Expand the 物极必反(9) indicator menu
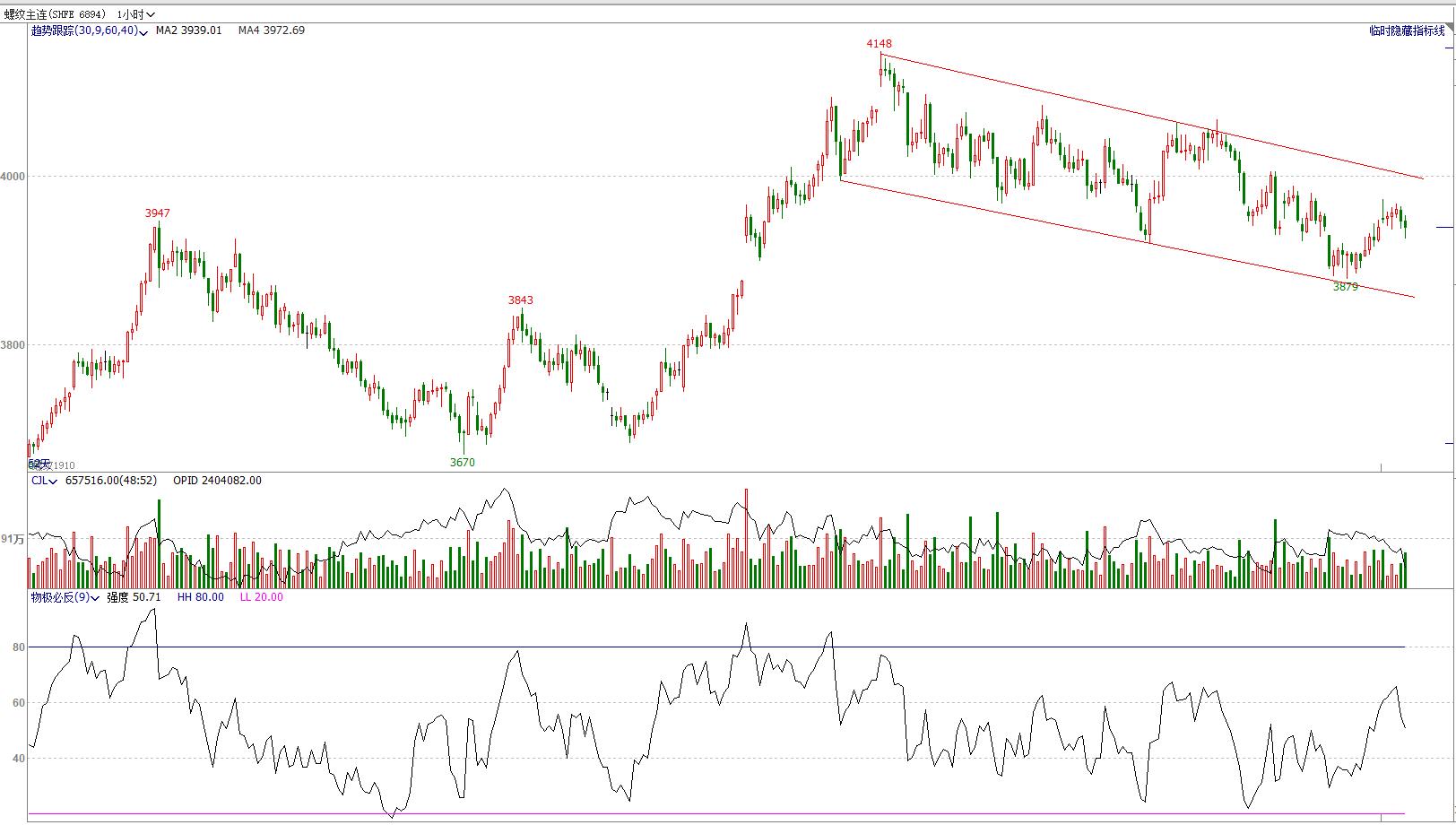 click(x=65, y=597)
